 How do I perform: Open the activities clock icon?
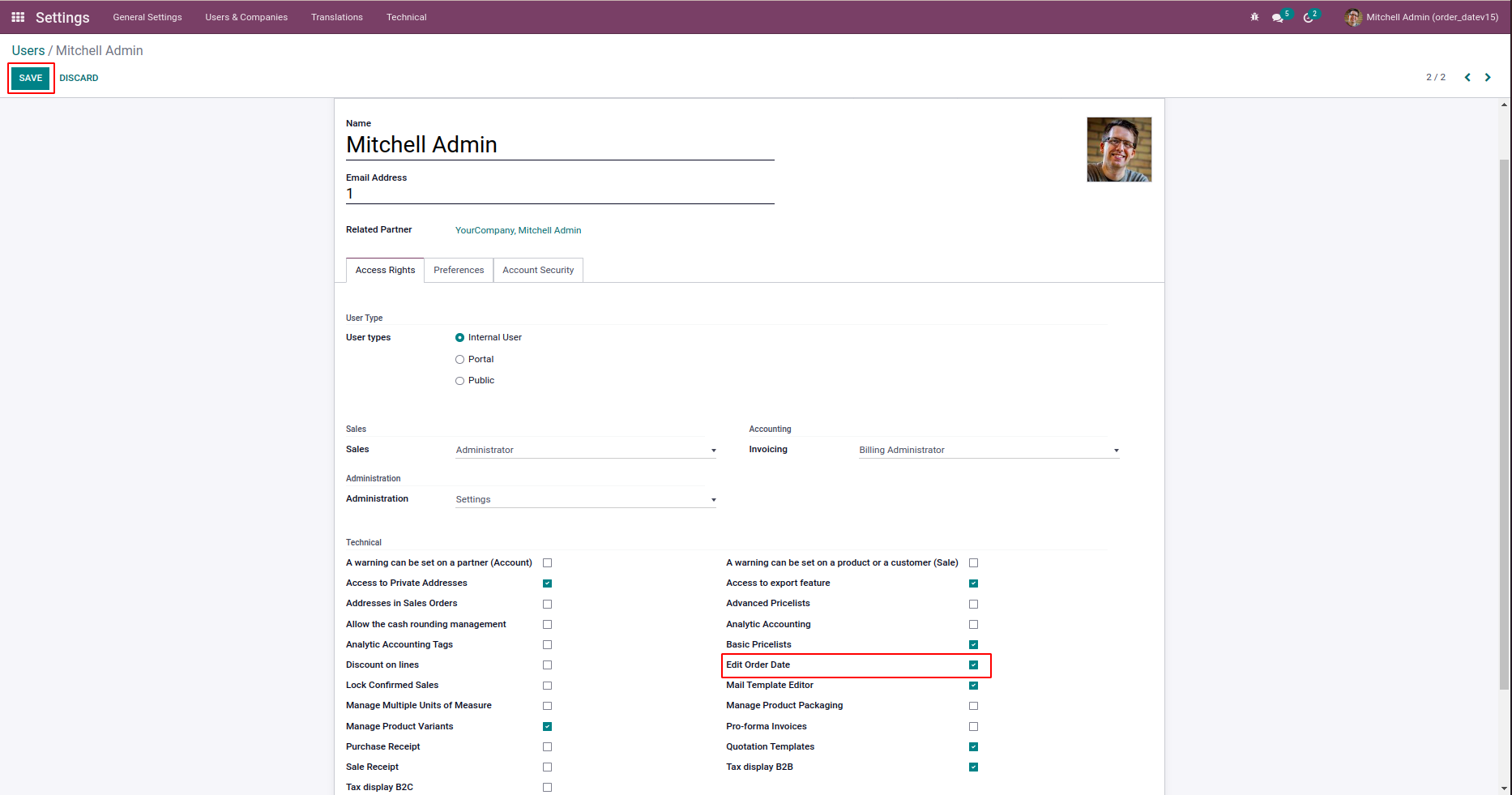[x=1308, y=18]
